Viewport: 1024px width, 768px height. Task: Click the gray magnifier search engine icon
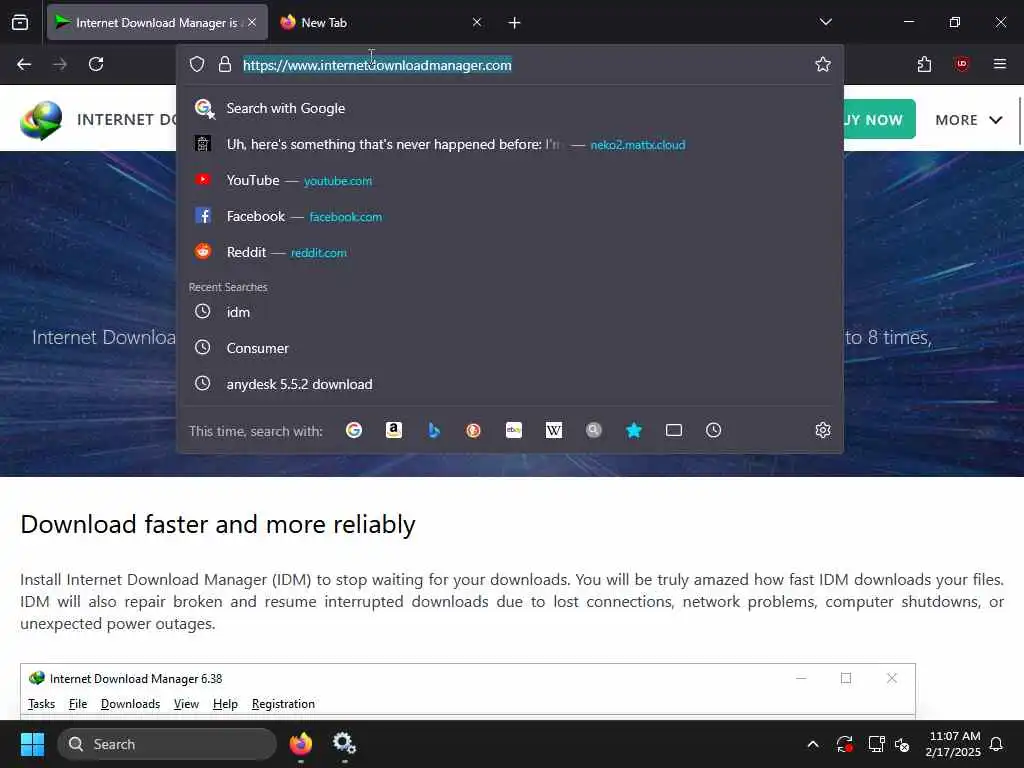coord(594,430)
